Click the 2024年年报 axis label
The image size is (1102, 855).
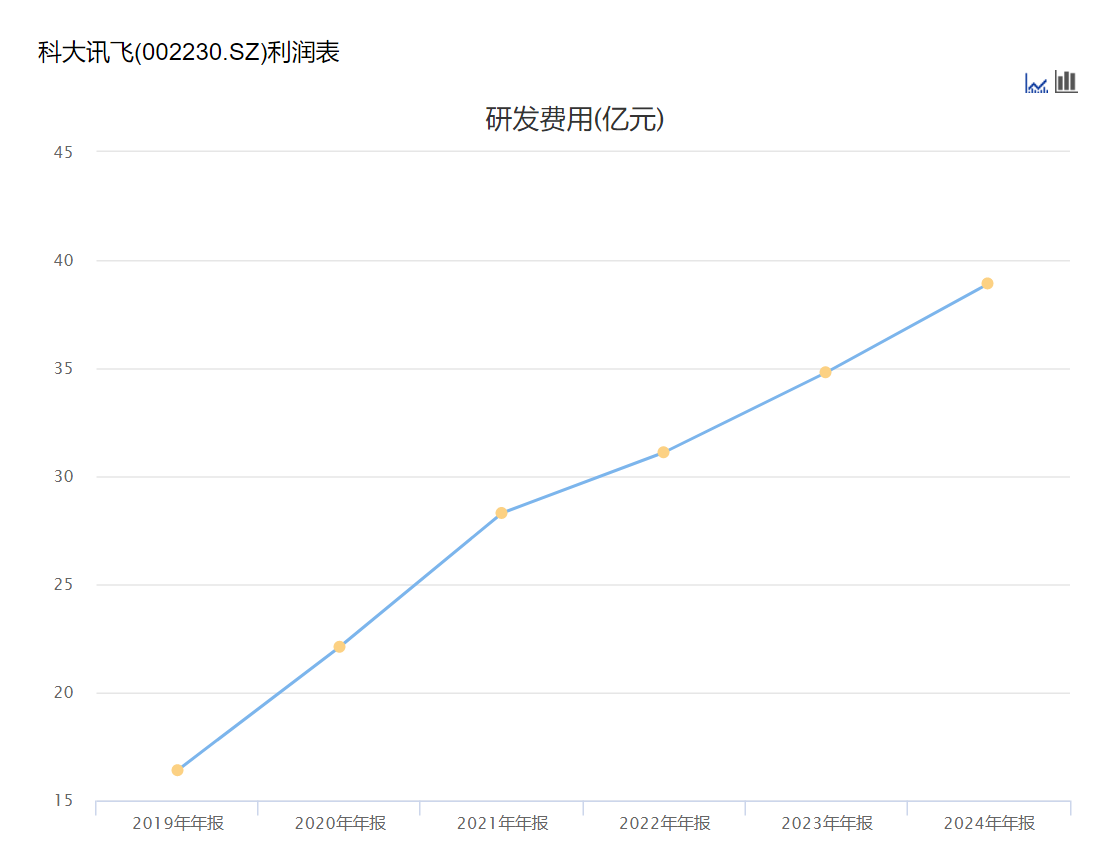click(990, 823)
